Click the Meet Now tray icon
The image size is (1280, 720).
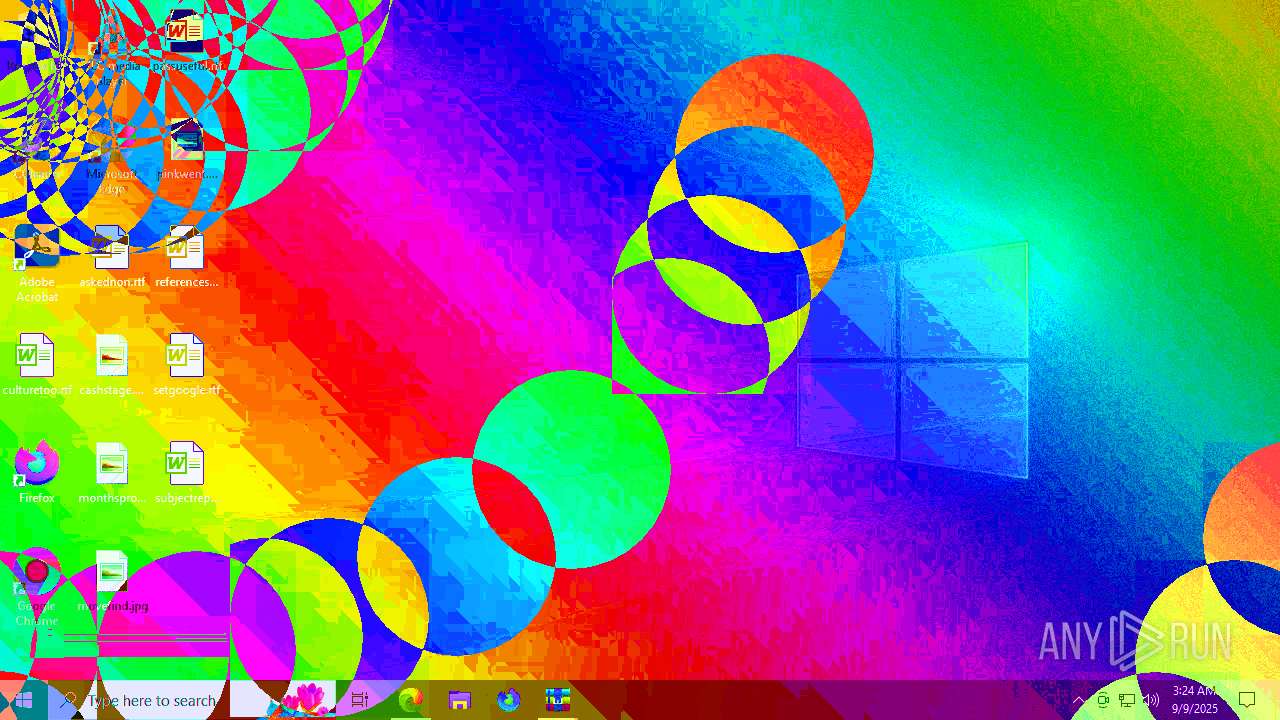click(x=1103, y=700)
